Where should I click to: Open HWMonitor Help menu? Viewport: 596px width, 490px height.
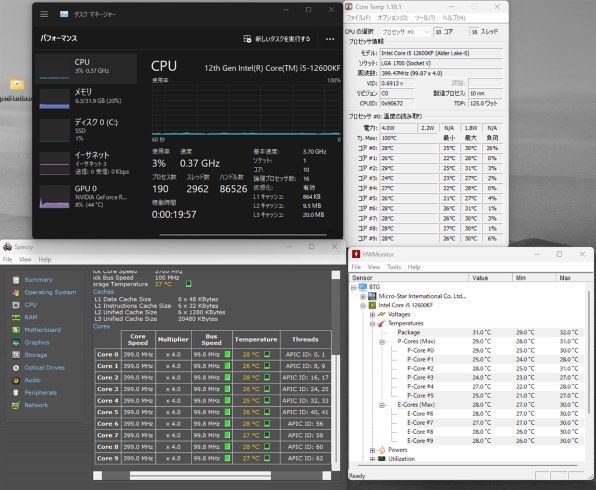click(414, 267)
